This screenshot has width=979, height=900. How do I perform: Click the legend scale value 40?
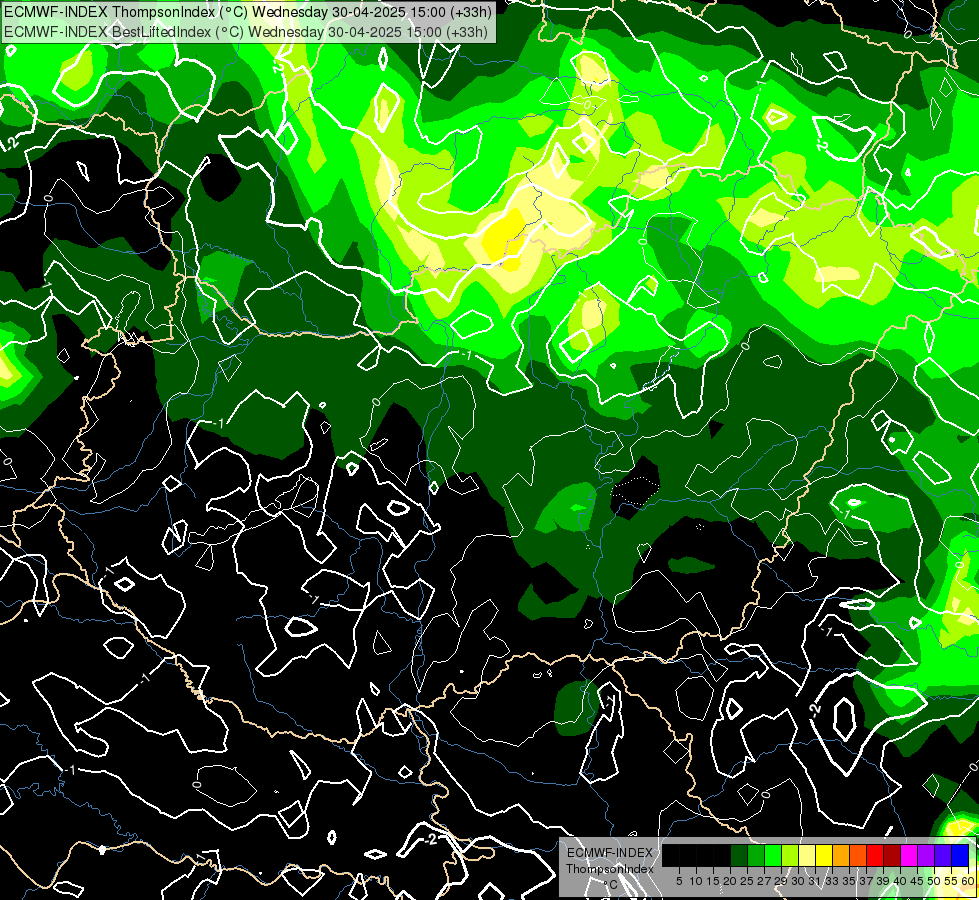(900, 881)
